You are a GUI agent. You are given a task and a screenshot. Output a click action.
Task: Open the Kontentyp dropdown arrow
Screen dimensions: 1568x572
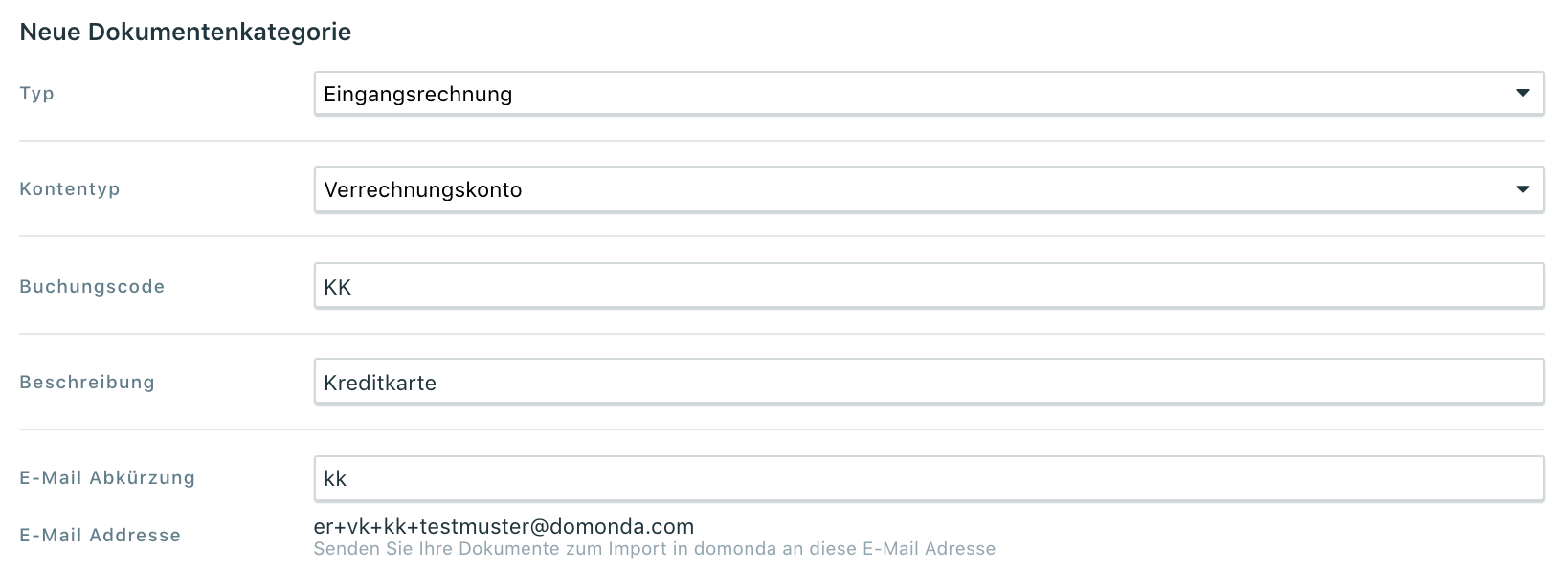1522,189
